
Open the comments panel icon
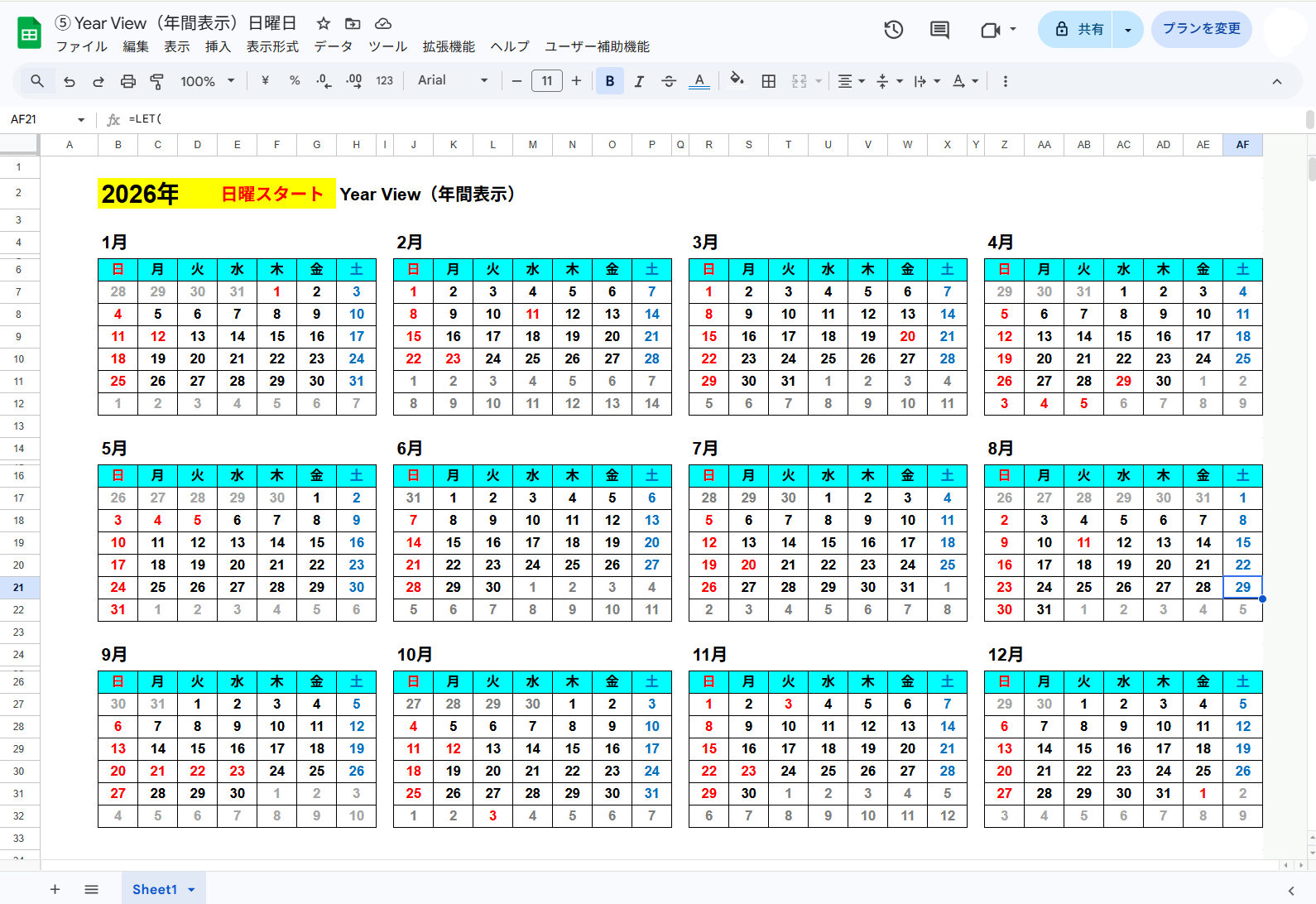tap(939, 30)
